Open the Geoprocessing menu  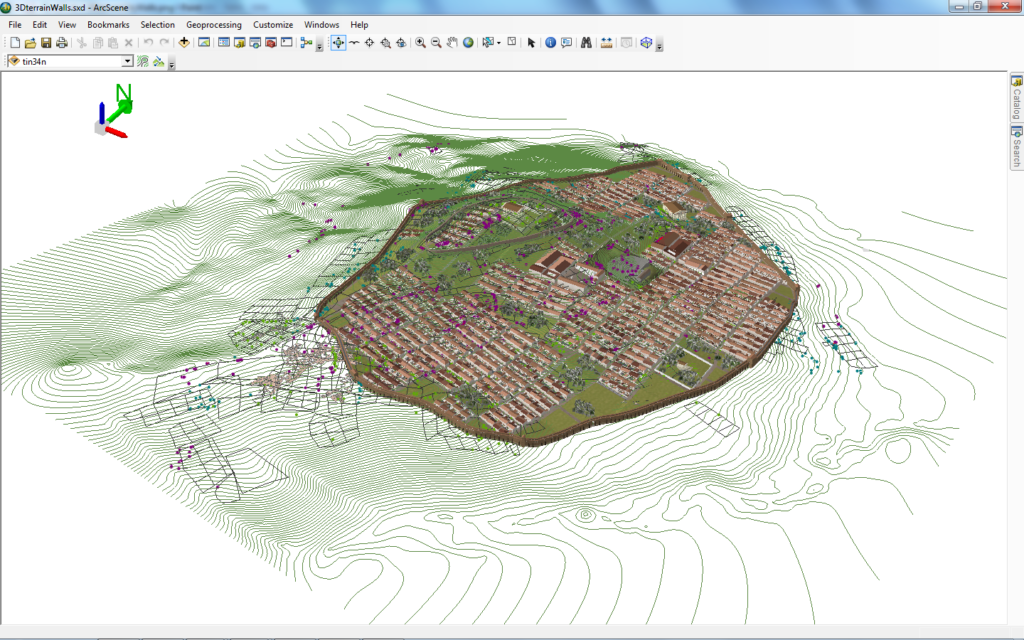tap(214, 25)
